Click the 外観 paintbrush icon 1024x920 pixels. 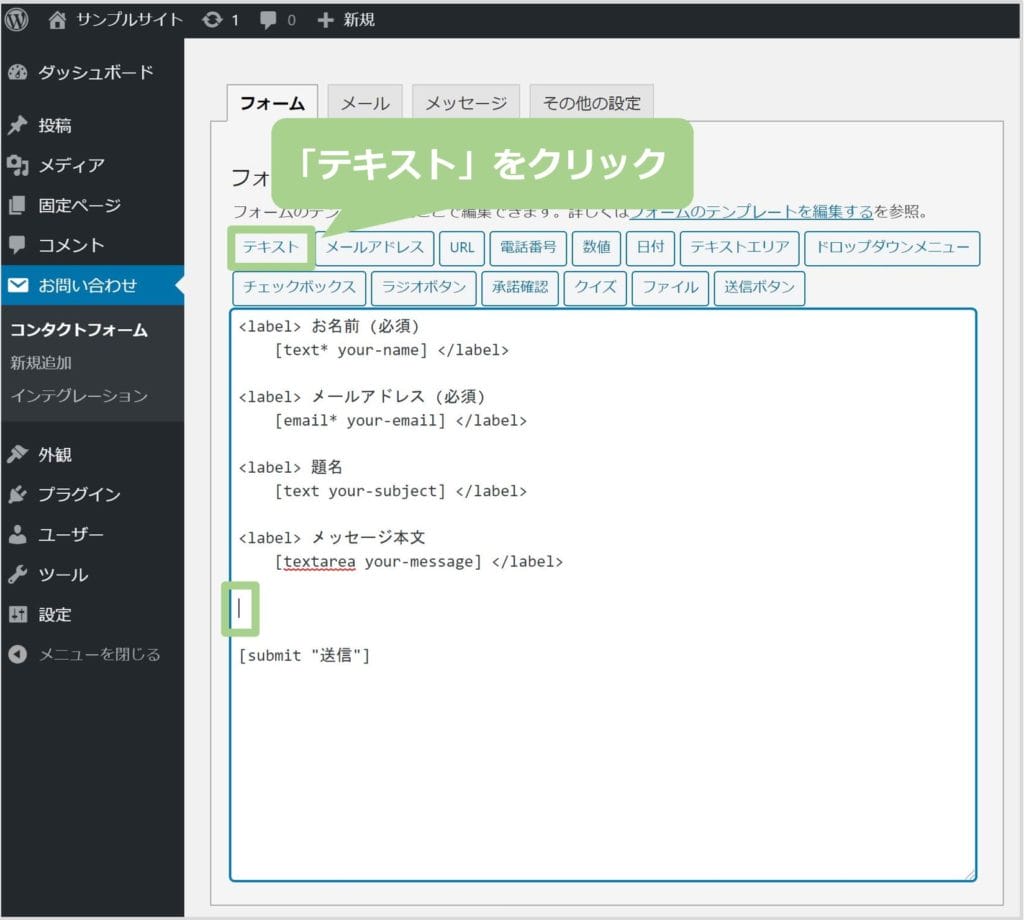[18, 454]
